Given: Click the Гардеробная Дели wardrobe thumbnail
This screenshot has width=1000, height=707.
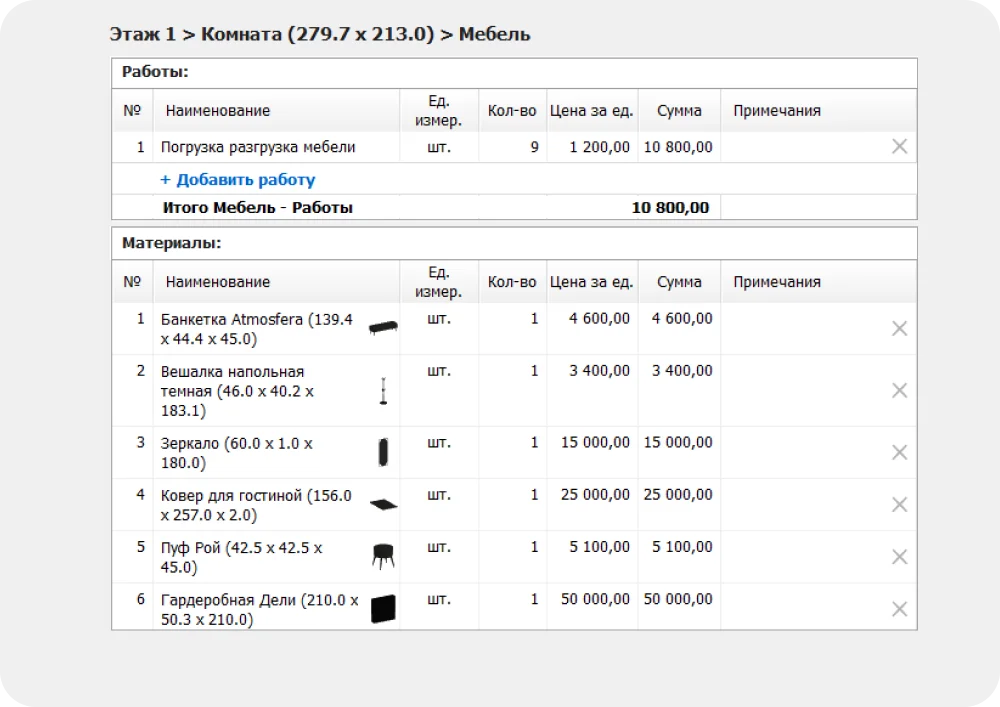Looking at the screenshot, I should pos(383,608).
